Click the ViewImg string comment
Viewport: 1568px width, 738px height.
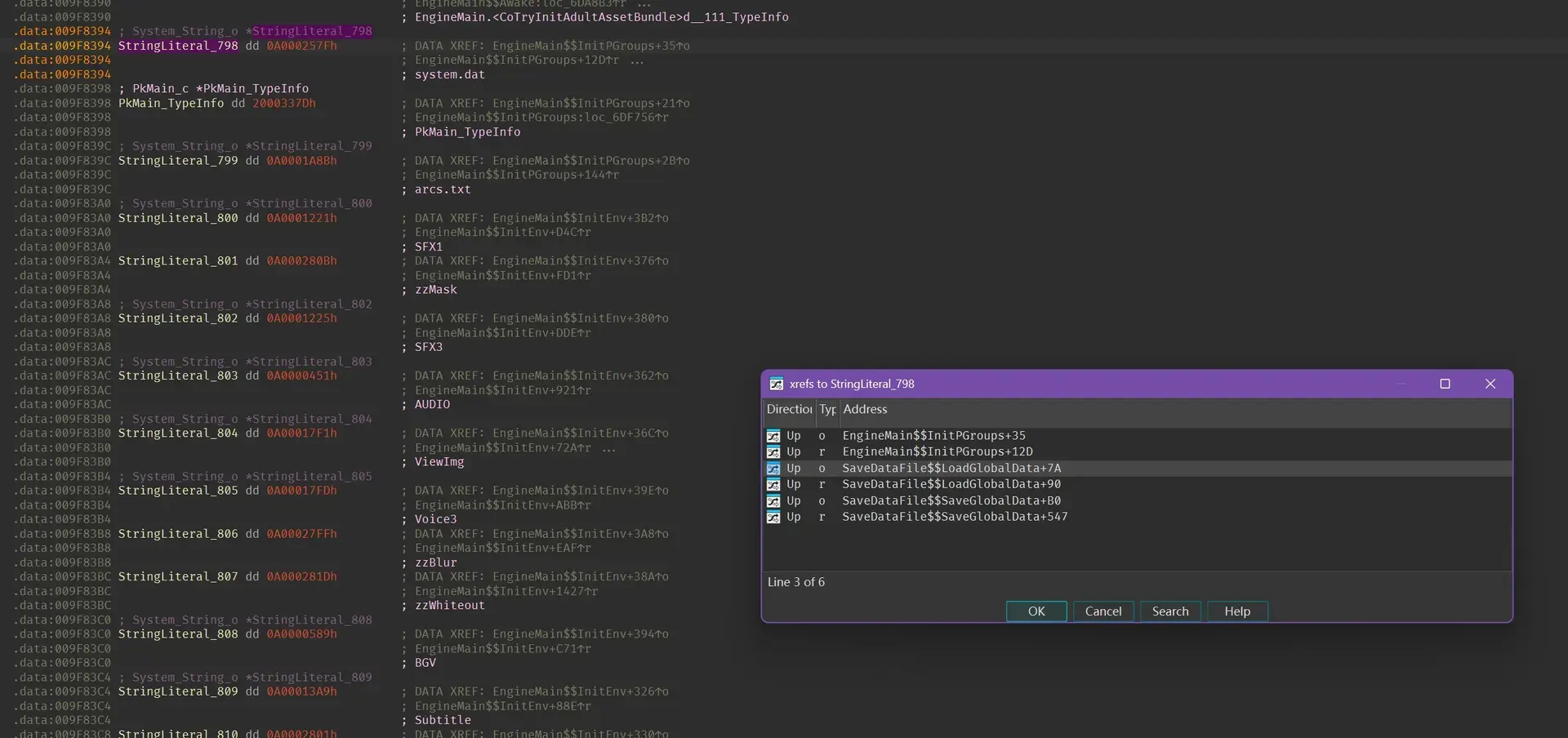click(439, 462)
